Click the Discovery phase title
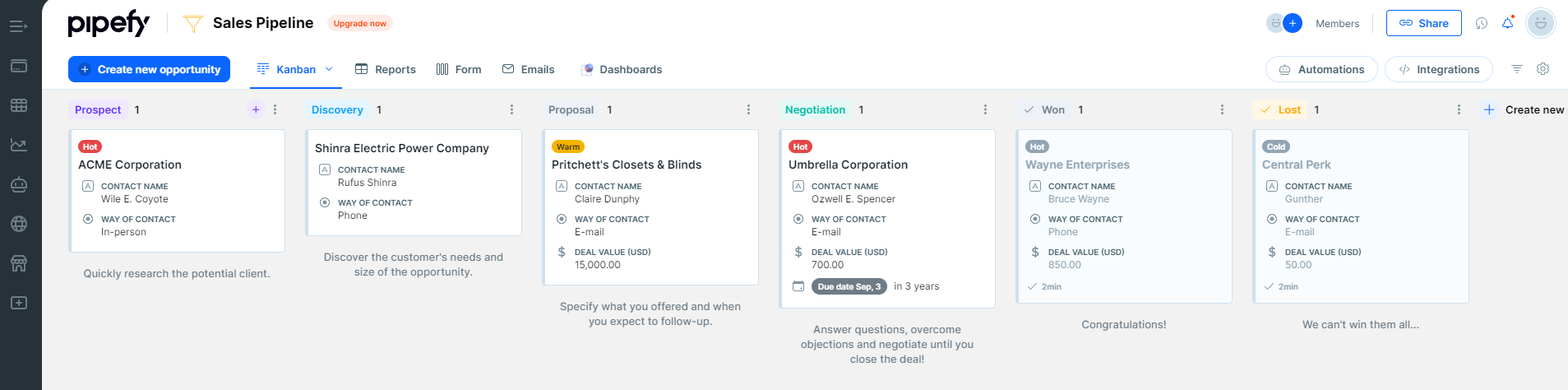Screen dimensions: 1568x390 pyautogui.click(x=337, y=109)
